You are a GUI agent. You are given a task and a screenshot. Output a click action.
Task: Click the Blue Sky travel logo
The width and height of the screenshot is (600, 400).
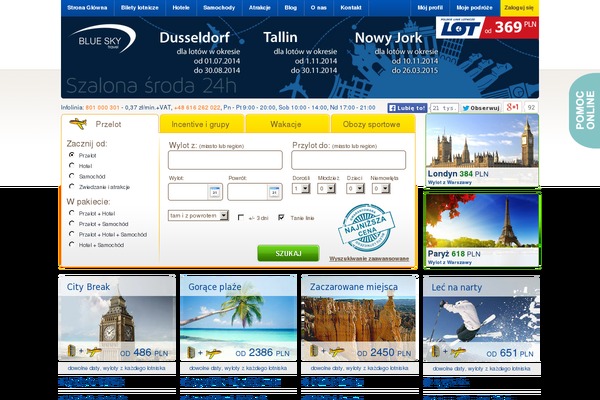click(102, 39)
